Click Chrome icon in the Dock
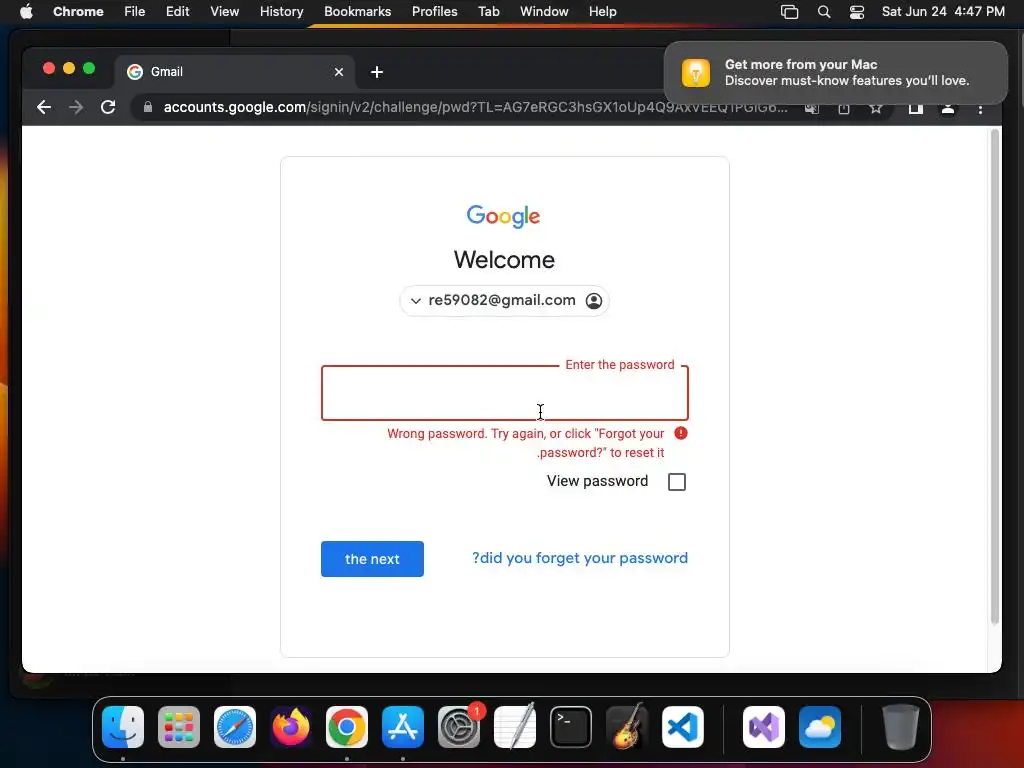Viewport: 1024px width, 768px height. tap(347, 727)
